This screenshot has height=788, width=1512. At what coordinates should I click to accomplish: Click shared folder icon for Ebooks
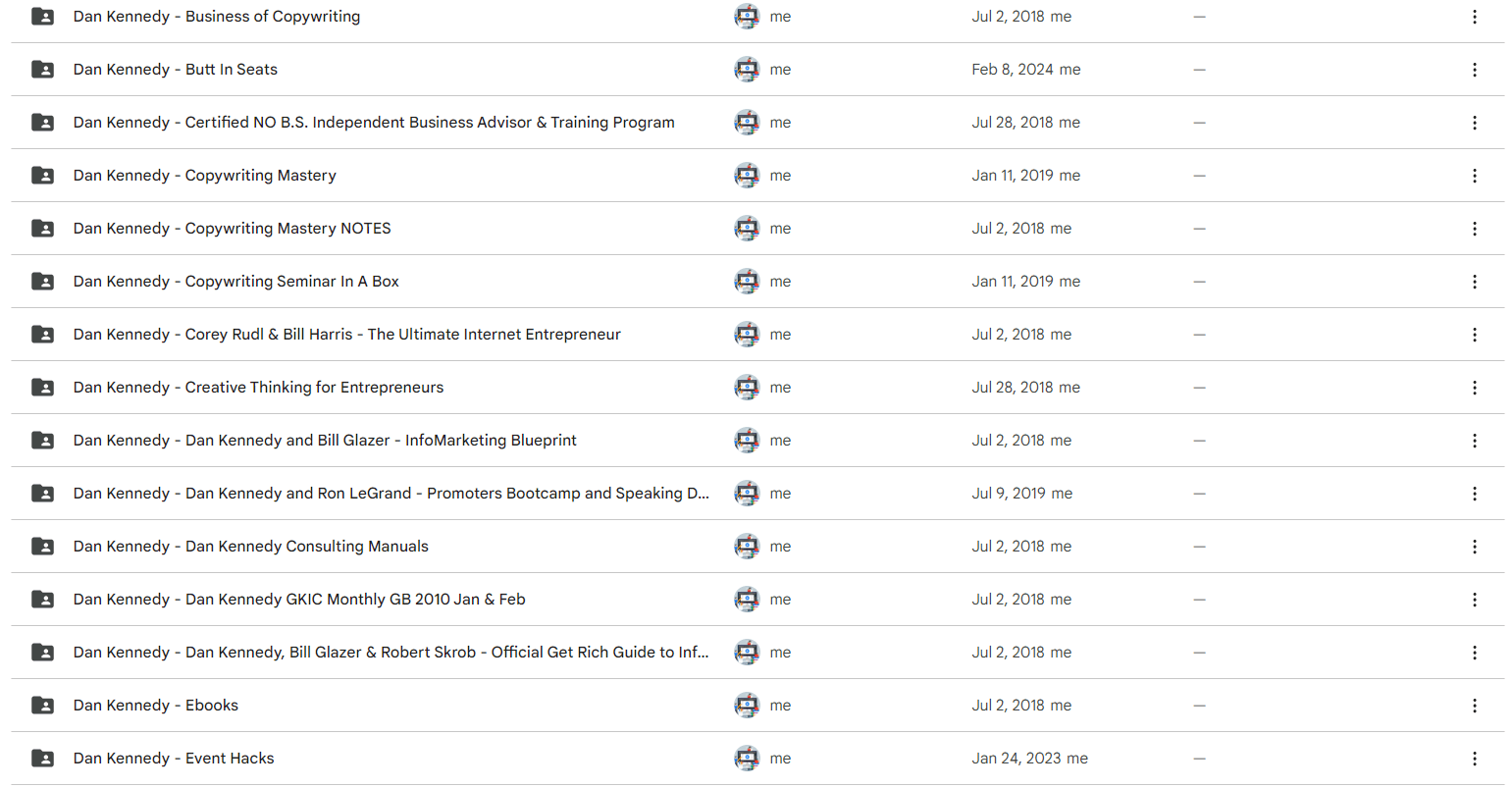(43, 706)
